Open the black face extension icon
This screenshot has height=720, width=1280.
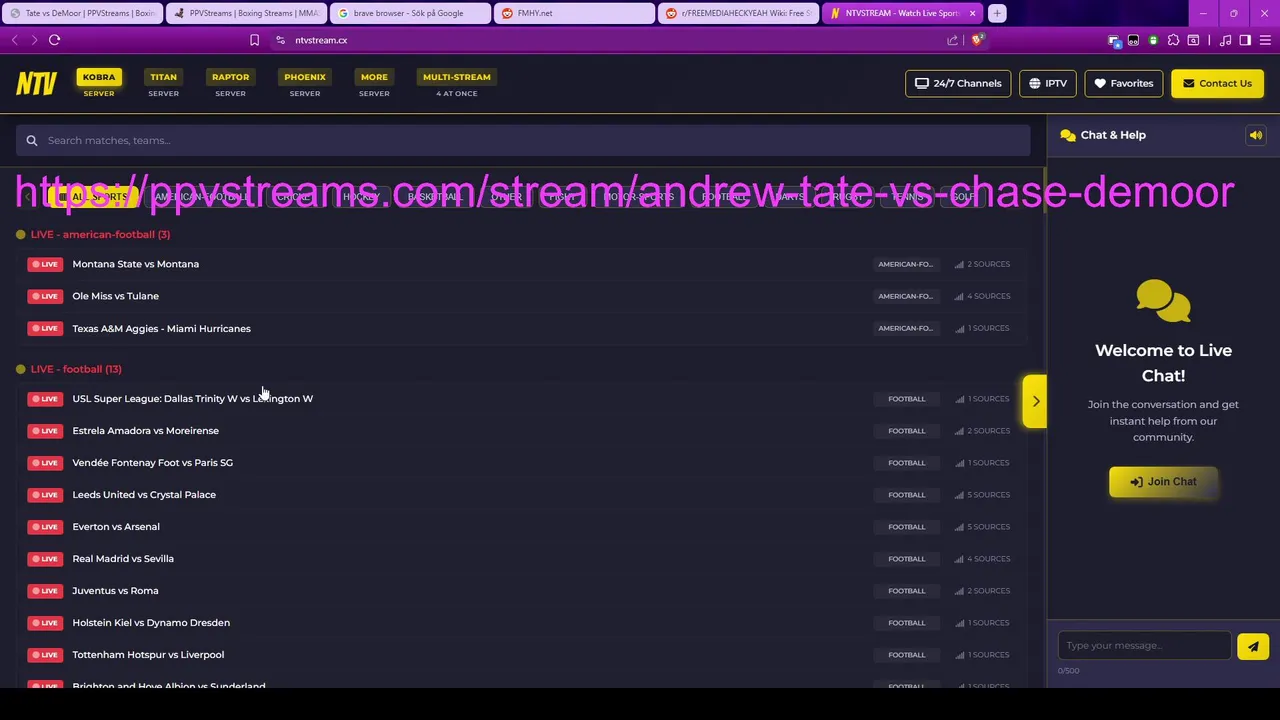point(1133,40)
